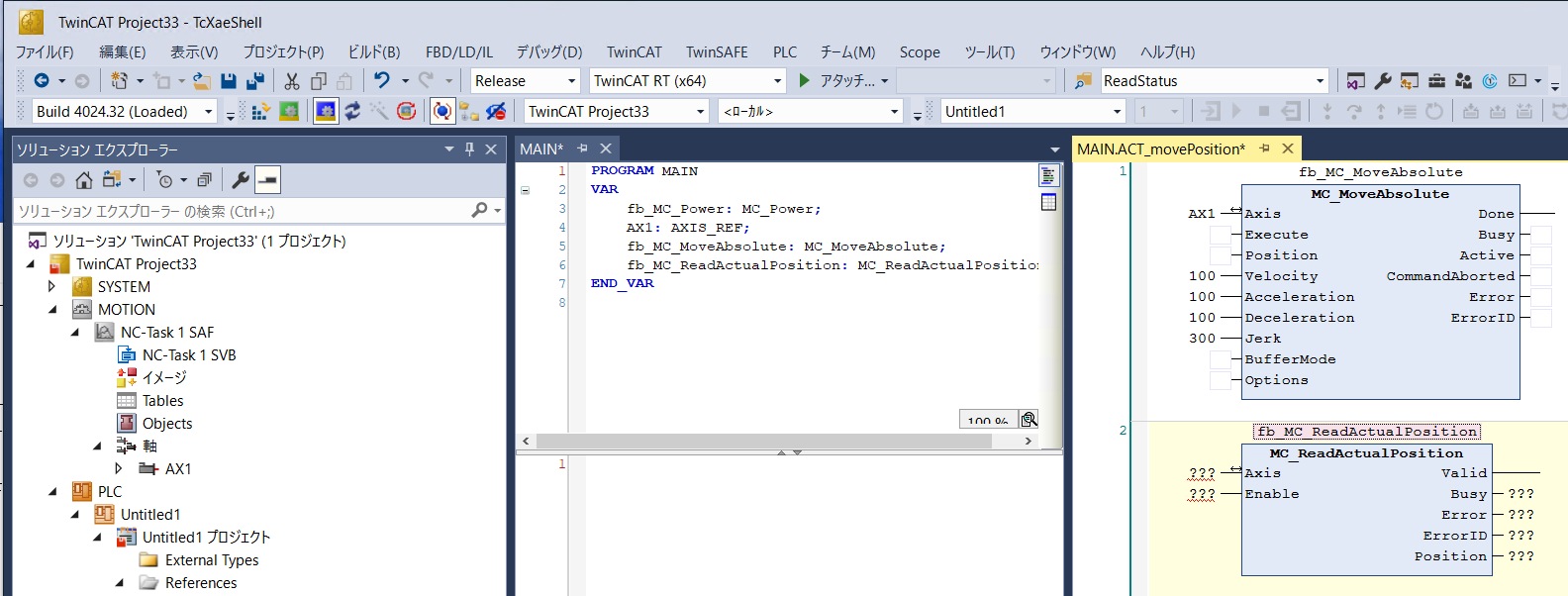
Task: Expand the SYSTEM tree node
Action: coord(52,287)
